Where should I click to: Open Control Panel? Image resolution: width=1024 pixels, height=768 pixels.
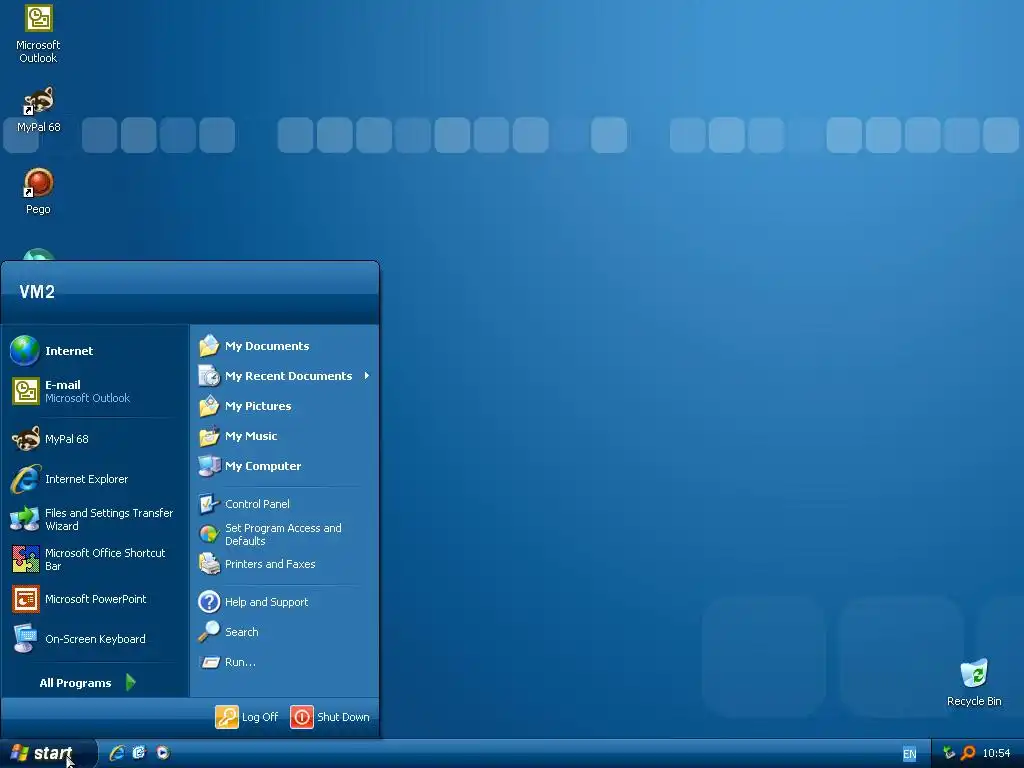284,504
